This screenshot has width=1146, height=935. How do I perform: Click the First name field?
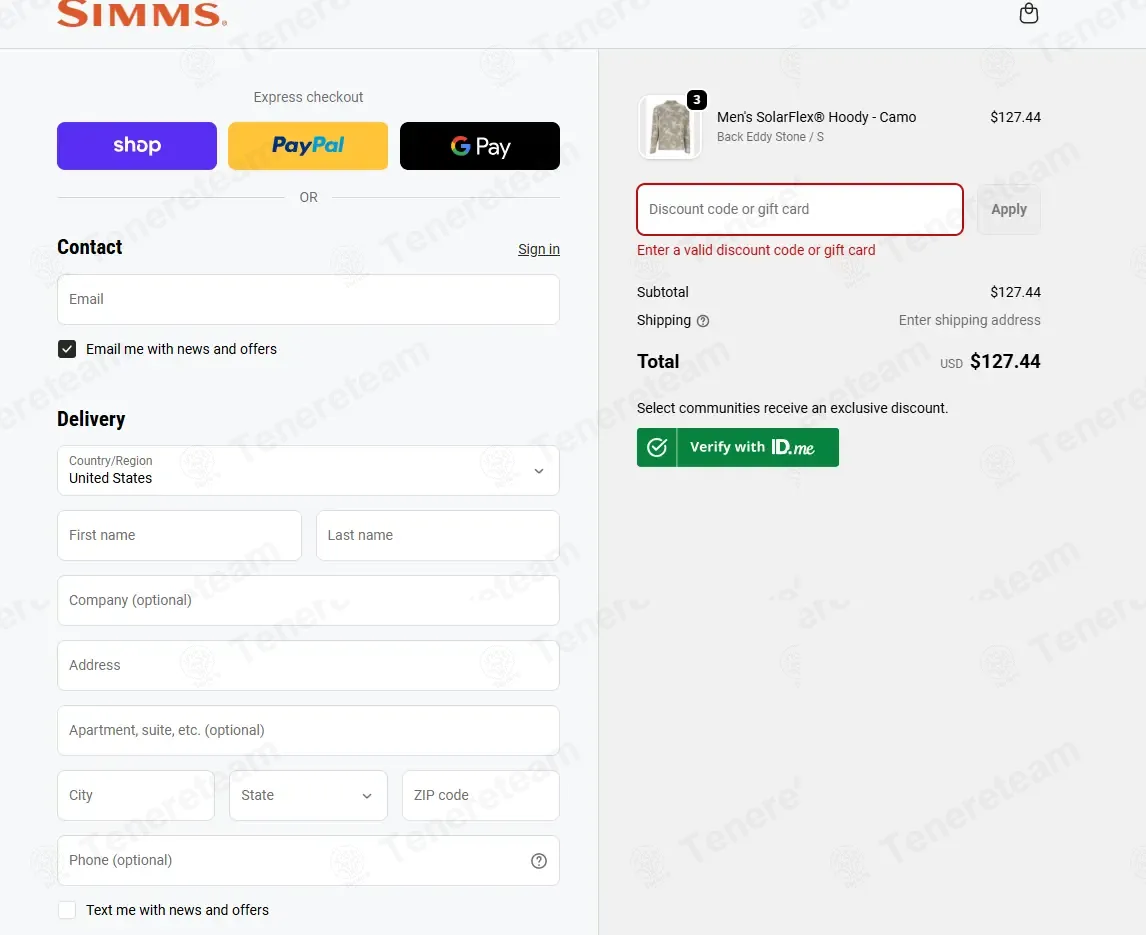pos(179,535)
